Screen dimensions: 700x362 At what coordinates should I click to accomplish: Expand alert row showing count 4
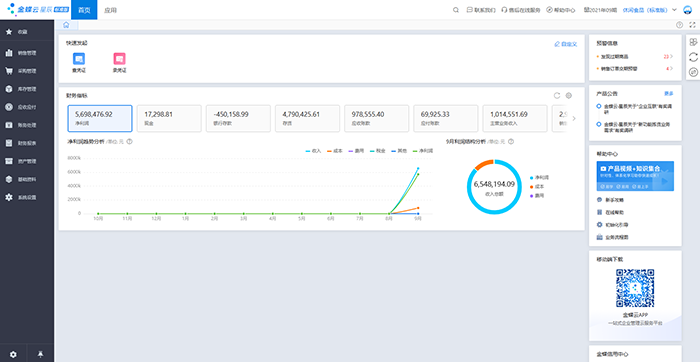point(635,69)
